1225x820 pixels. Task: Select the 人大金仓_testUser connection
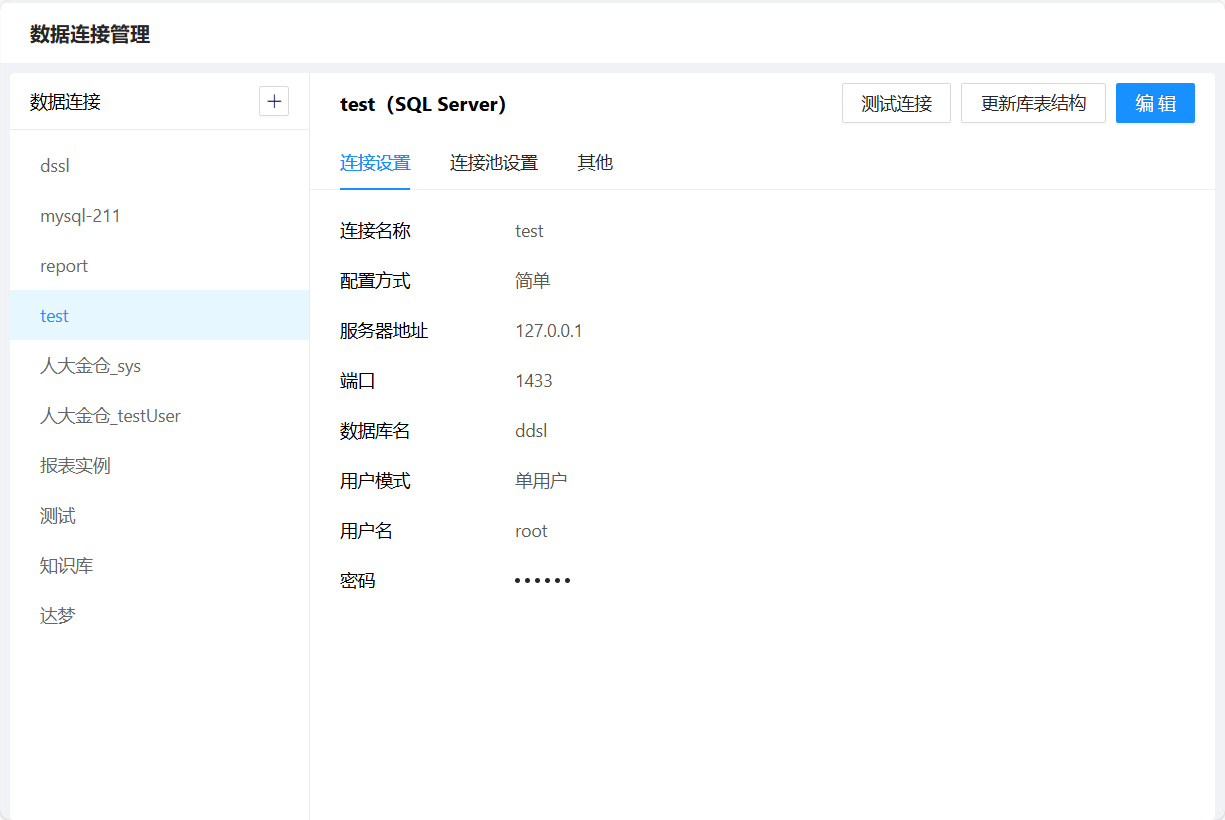pyautogui.click(x=110, y=416)
